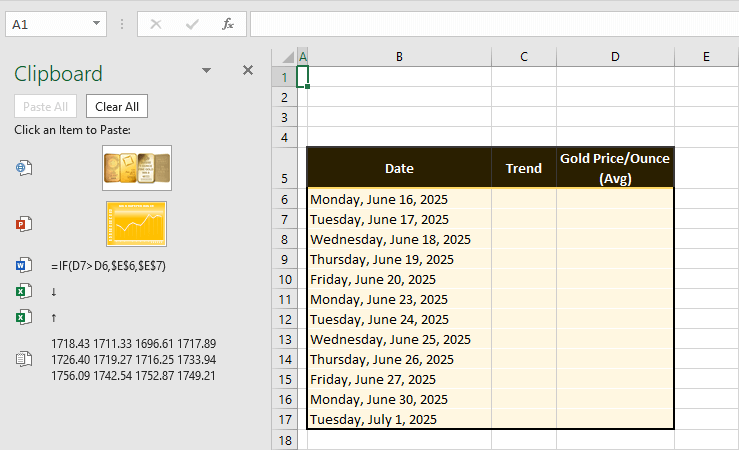Select cell Tuesday, June 24, 2025
Screen dimensions: 739x450
(399, 319)
